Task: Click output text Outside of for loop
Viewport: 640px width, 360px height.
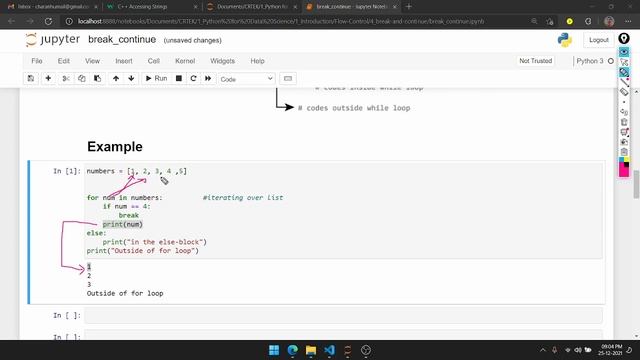Action: (x=125, y=293)
